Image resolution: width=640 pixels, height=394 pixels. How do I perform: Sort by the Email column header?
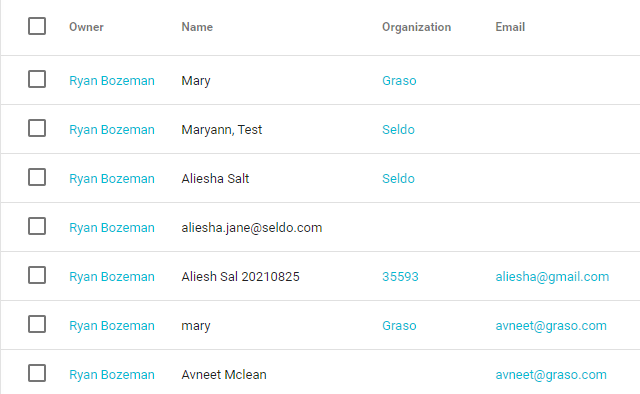tap(510, 27)
